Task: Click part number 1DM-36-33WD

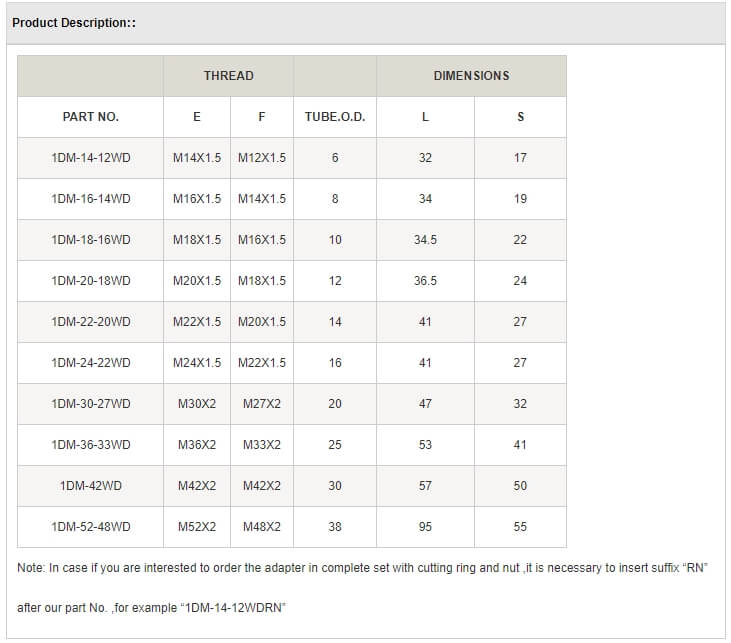Action: point(90,445)
